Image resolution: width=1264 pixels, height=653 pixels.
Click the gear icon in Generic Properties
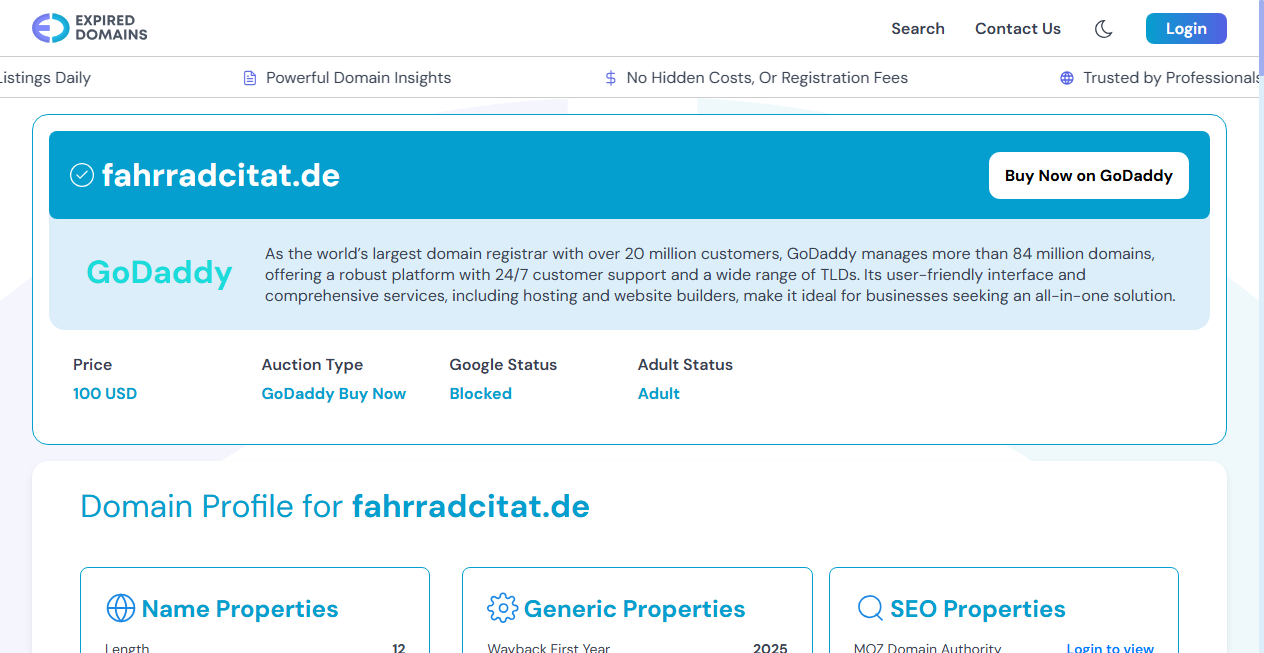point(502,608)
